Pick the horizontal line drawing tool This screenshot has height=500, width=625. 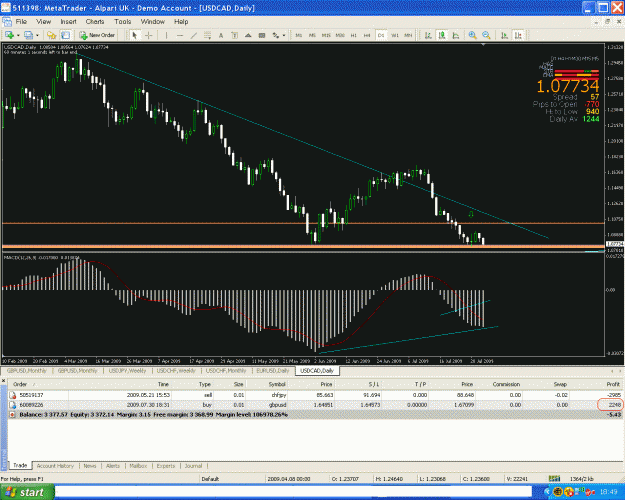[180, 35]
